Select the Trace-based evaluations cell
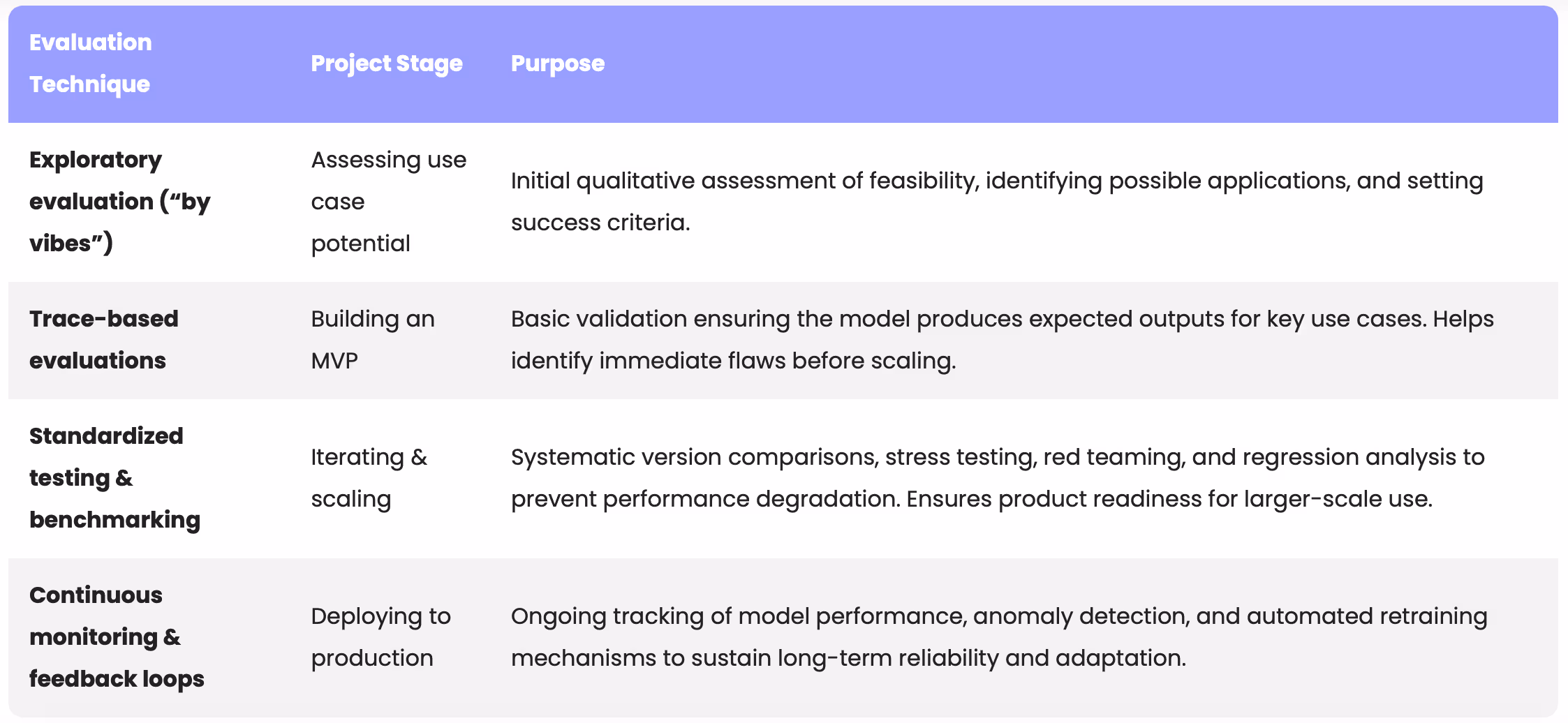The image size is (1568, 723). (104, 340)
